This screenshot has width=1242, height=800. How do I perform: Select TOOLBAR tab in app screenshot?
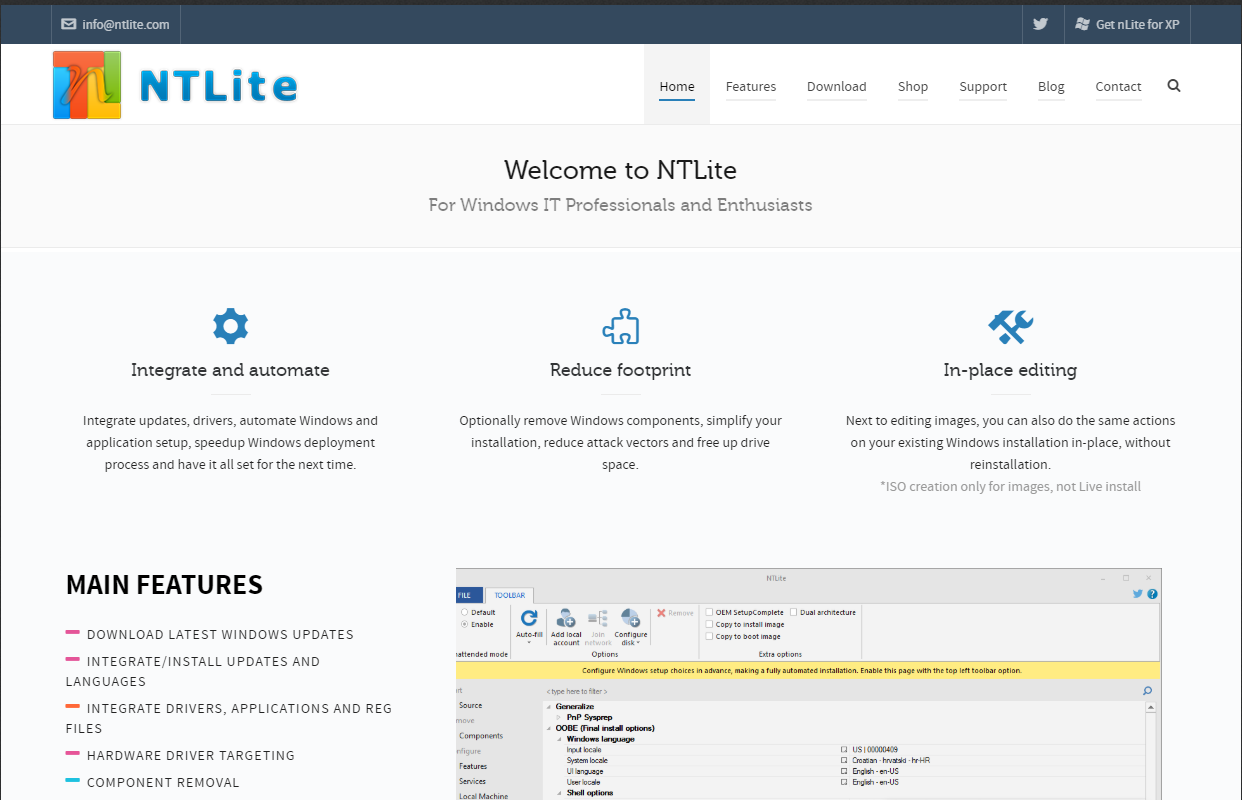509,595
